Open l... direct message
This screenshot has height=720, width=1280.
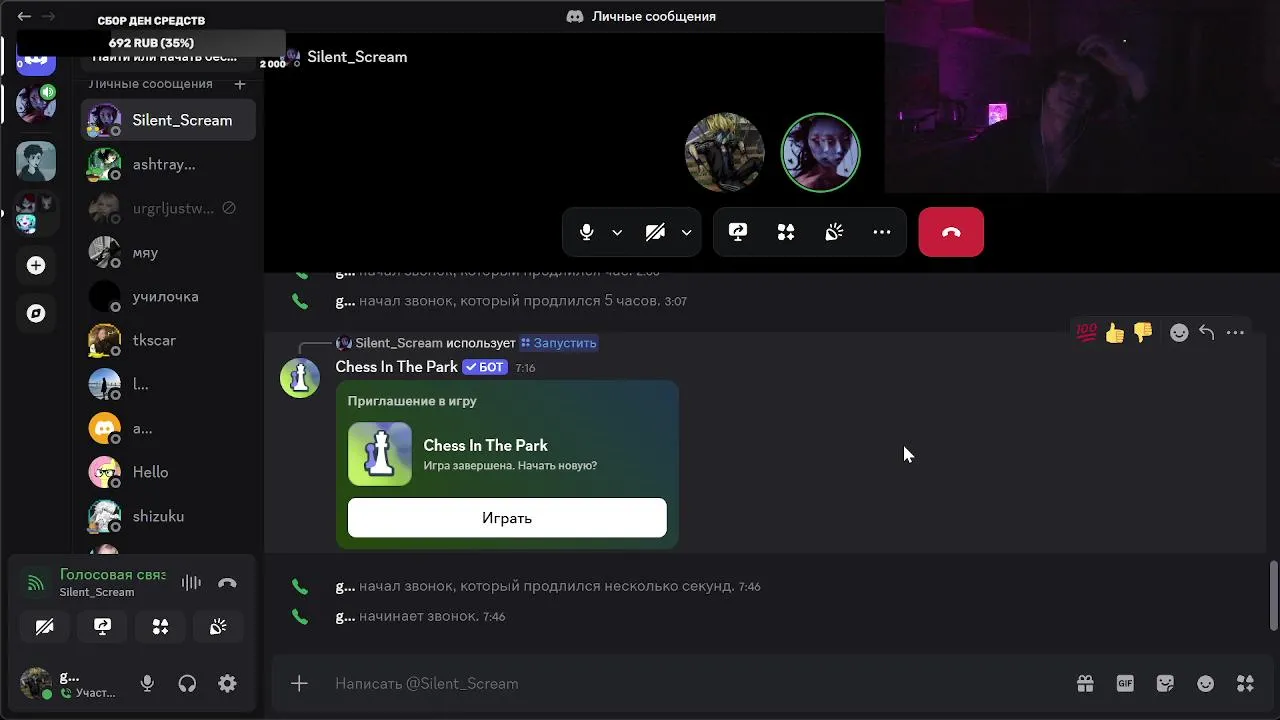[x=168, y=384]
